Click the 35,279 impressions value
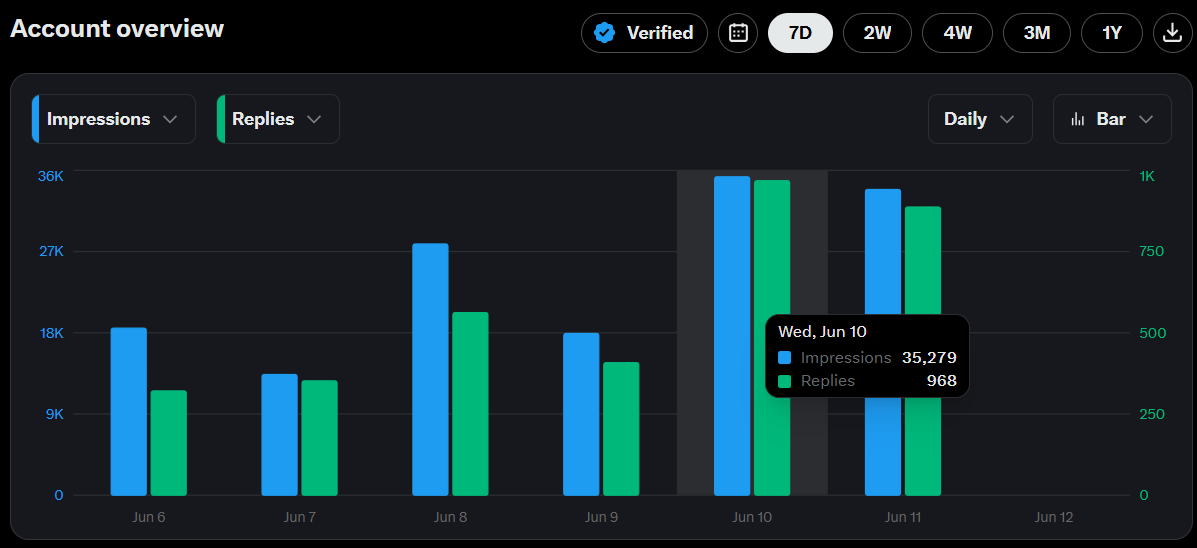 (929, 358)
